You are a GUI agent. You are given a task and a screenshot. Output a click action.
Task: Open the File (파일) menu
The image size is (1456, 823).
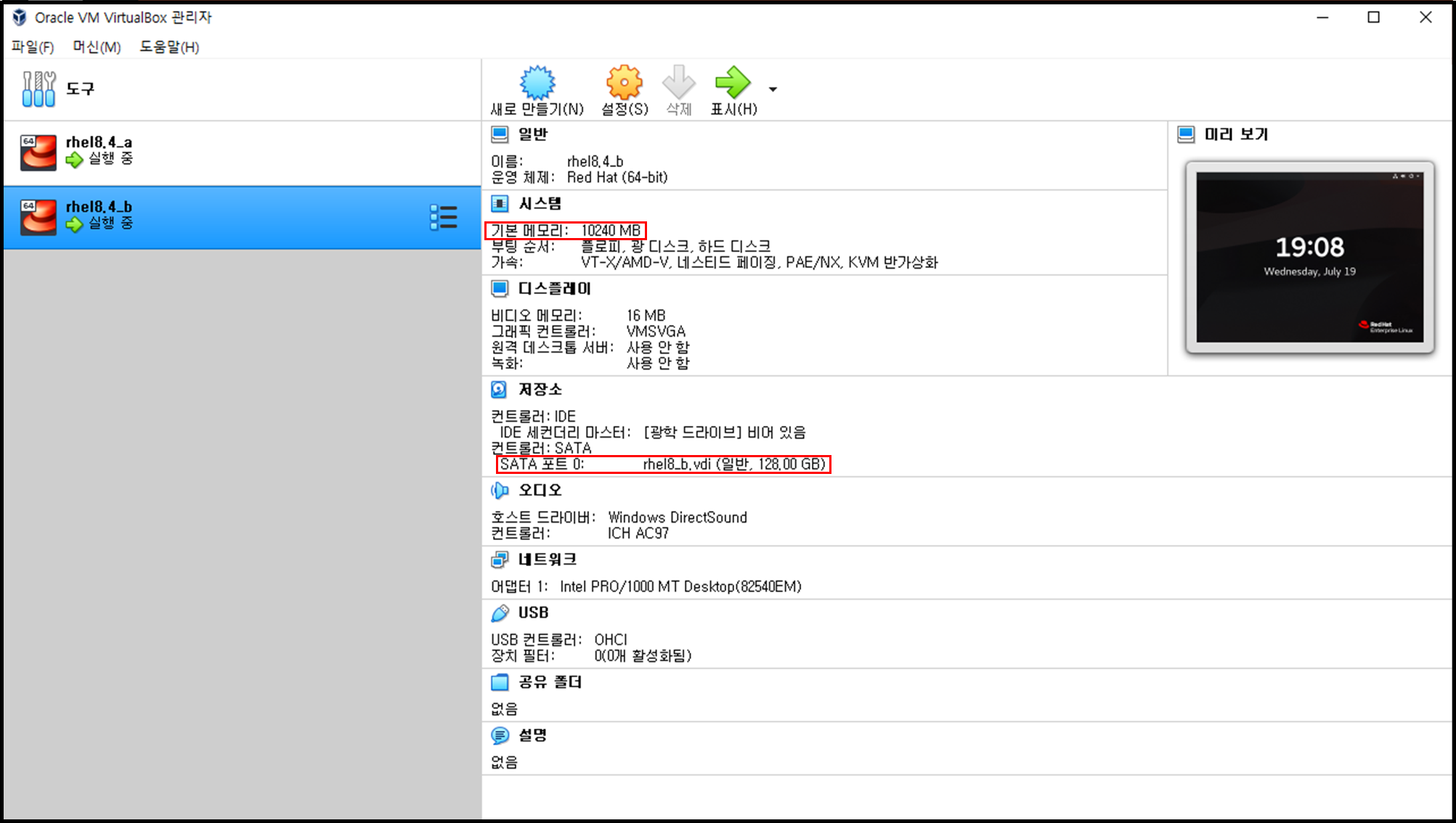point(33,47)
